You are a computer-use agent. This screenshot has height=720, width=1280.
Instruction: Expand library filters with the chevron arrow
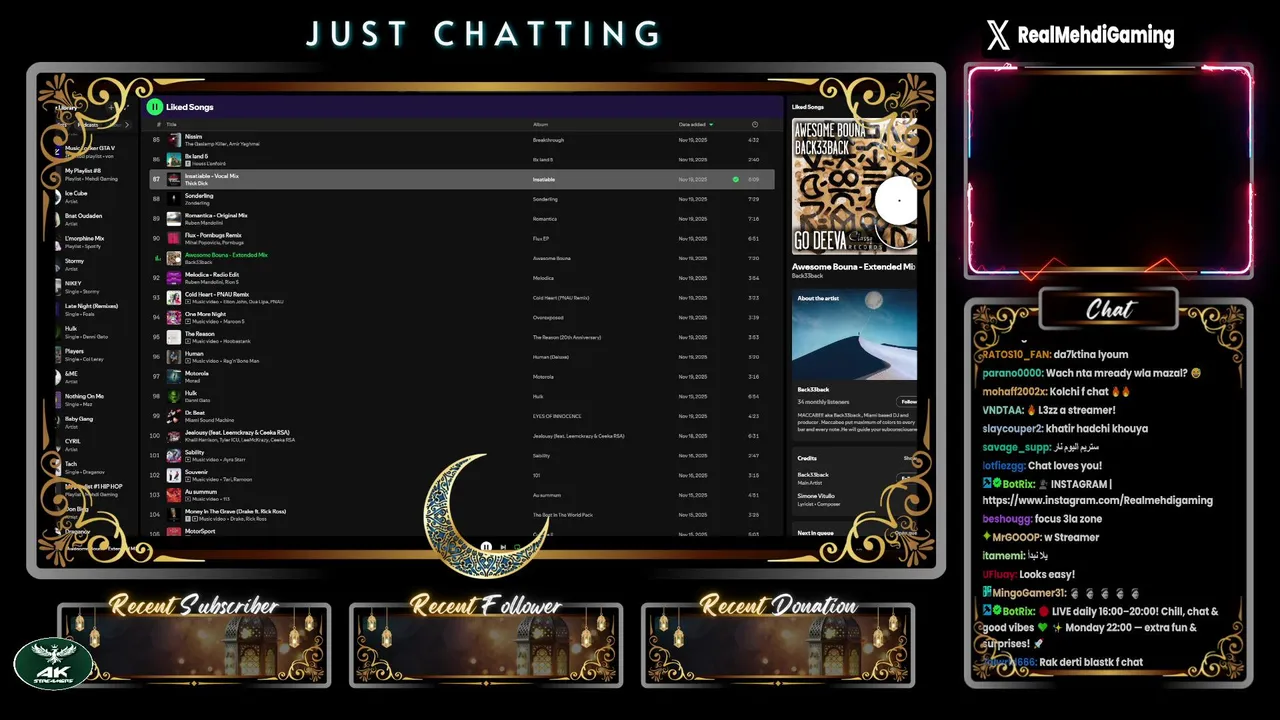click(x=127, y=125)
